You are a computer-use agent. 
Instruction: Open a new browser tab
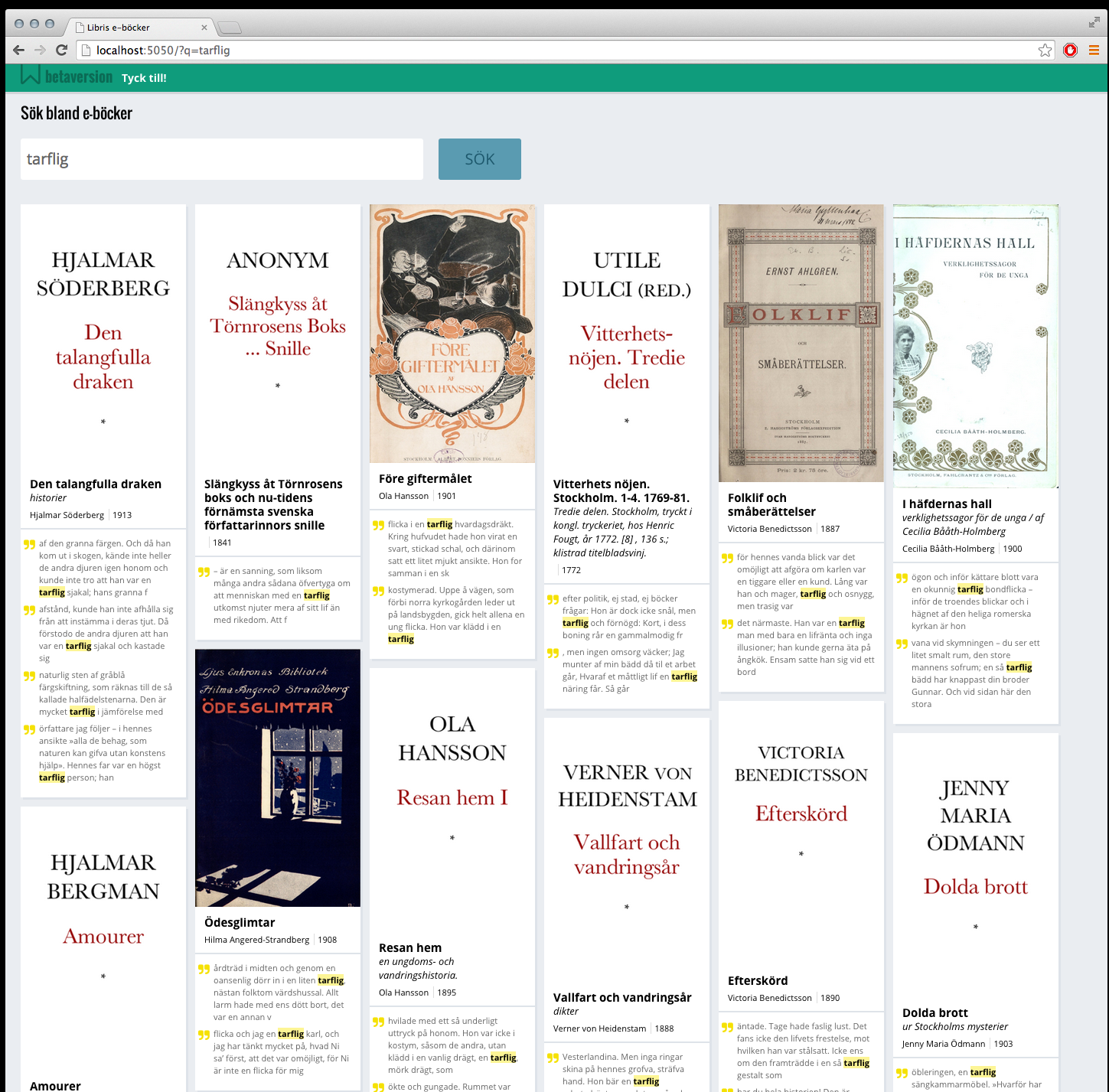230,28
